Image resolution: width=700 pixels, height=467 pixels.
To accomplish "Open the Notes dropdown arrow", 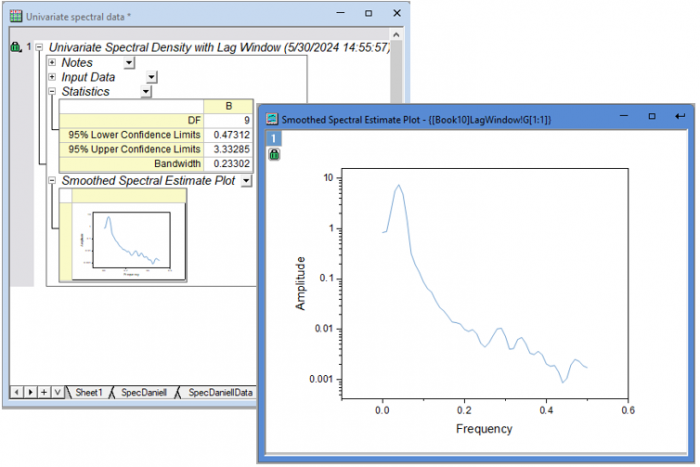I will click(129, 63).
